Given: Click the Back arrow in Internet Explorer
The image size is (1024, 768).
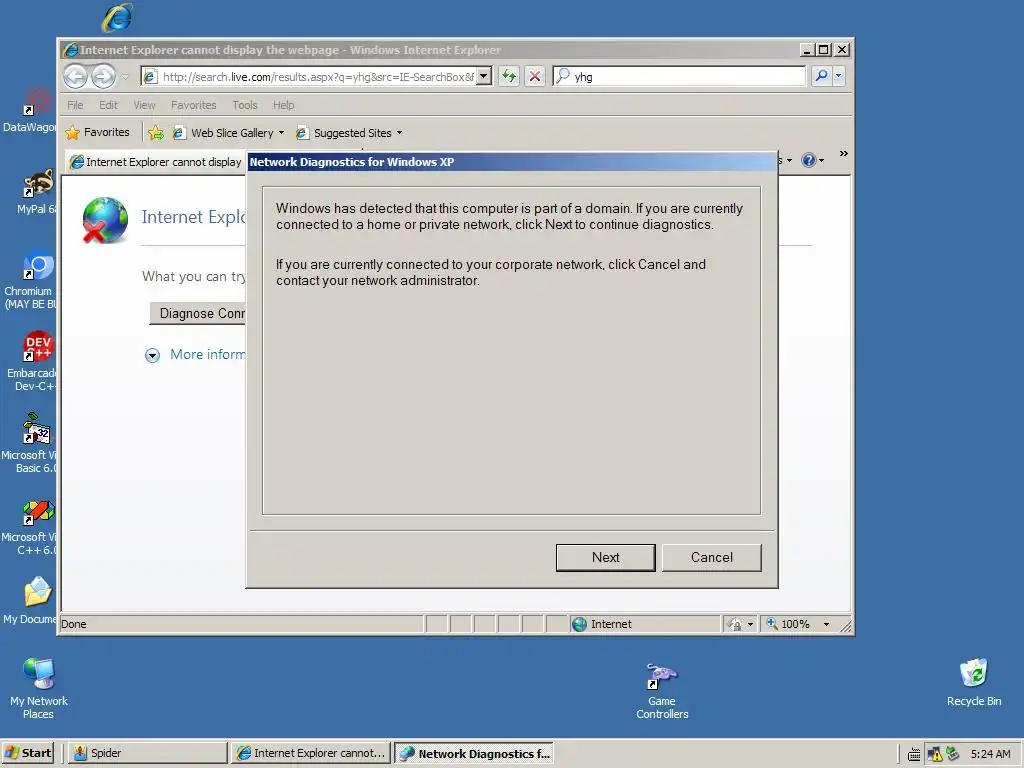Looking at the screenshot, I should [76, 76].
